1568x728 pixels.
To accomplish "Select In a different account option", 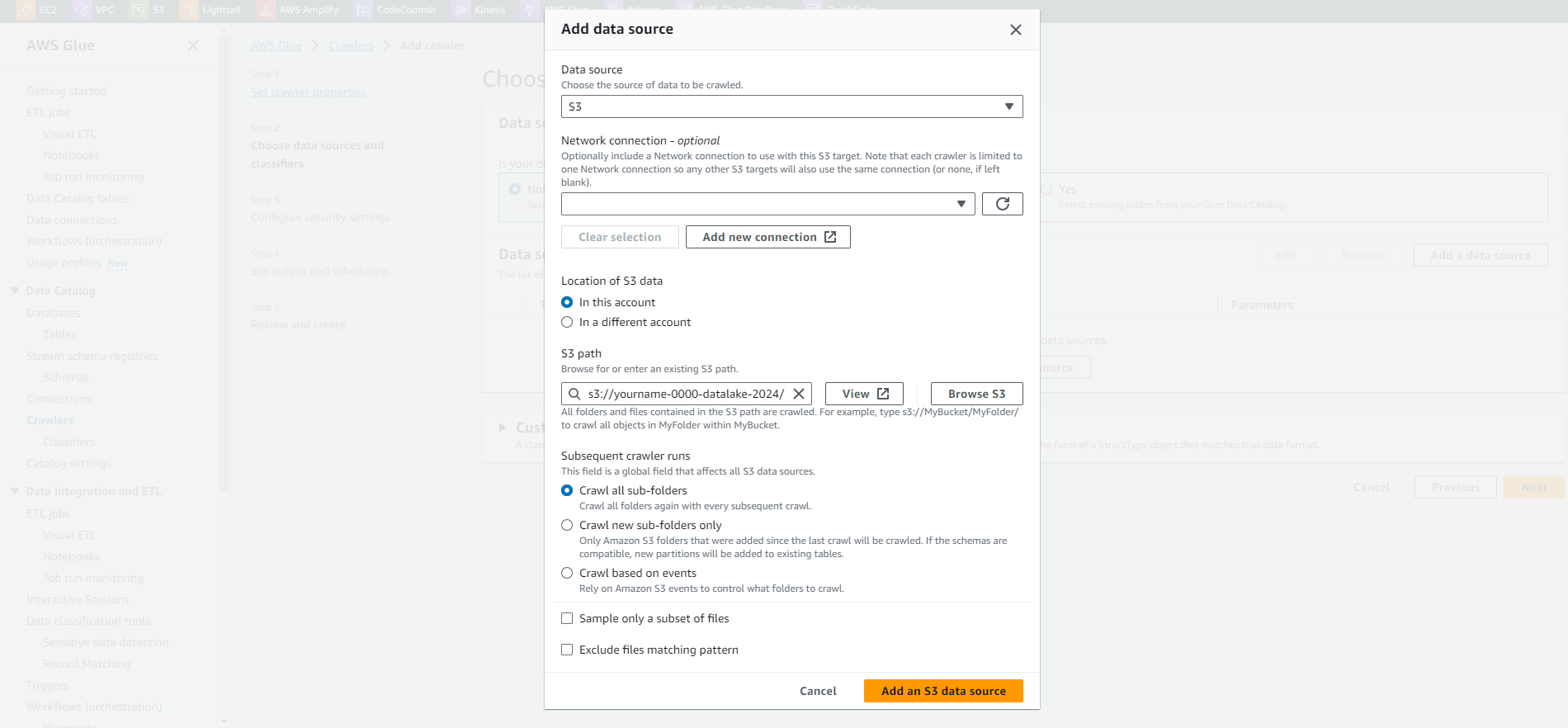I will pos(567,322).
